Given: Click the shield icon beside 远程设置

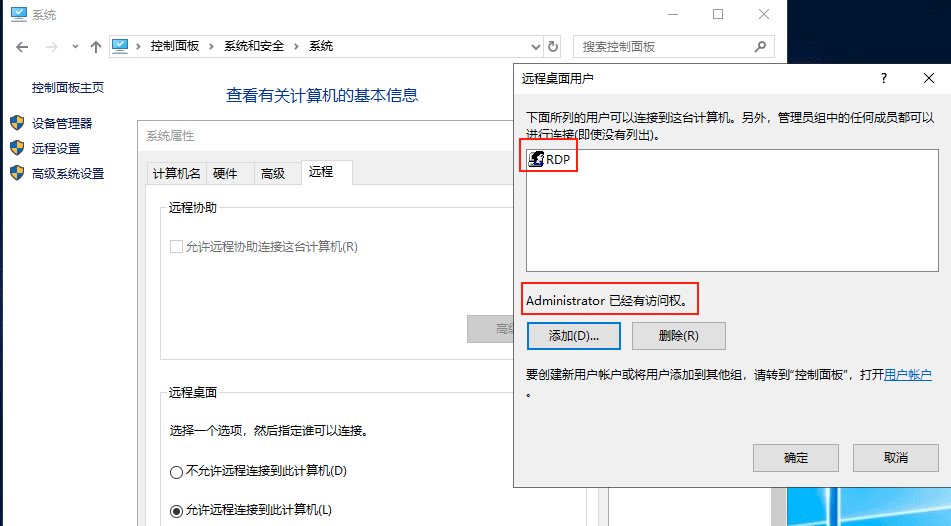Looking at the screenshot, I should [x=17, y=148].
